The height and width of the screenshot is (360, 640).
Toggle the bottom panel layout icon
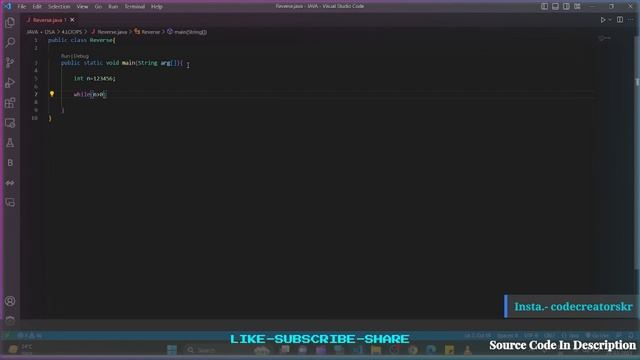[x=556, y=6]
